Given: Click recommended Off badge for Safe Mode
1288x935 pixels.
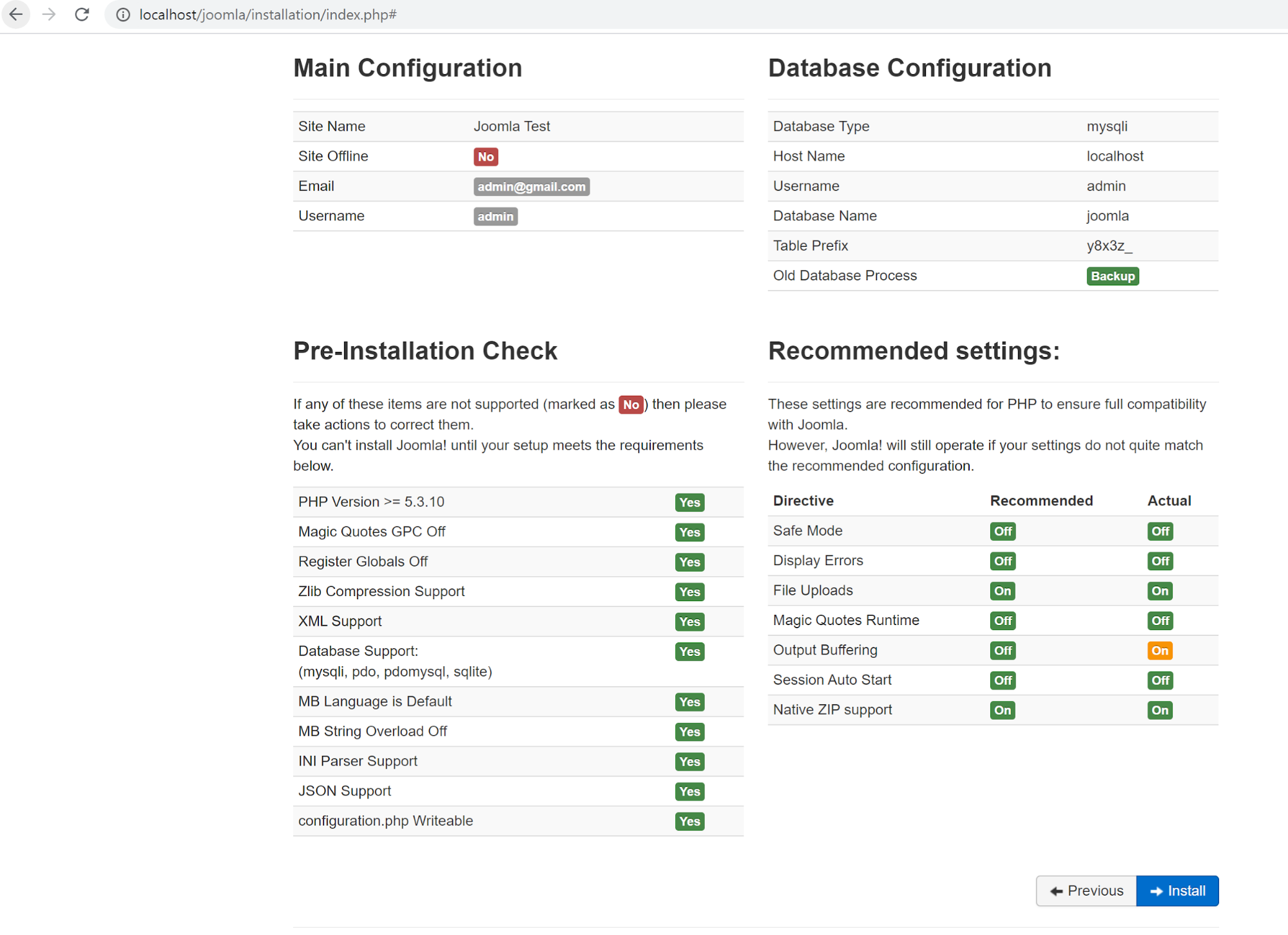Looking at the screenshot, I should pos(1003,532).
